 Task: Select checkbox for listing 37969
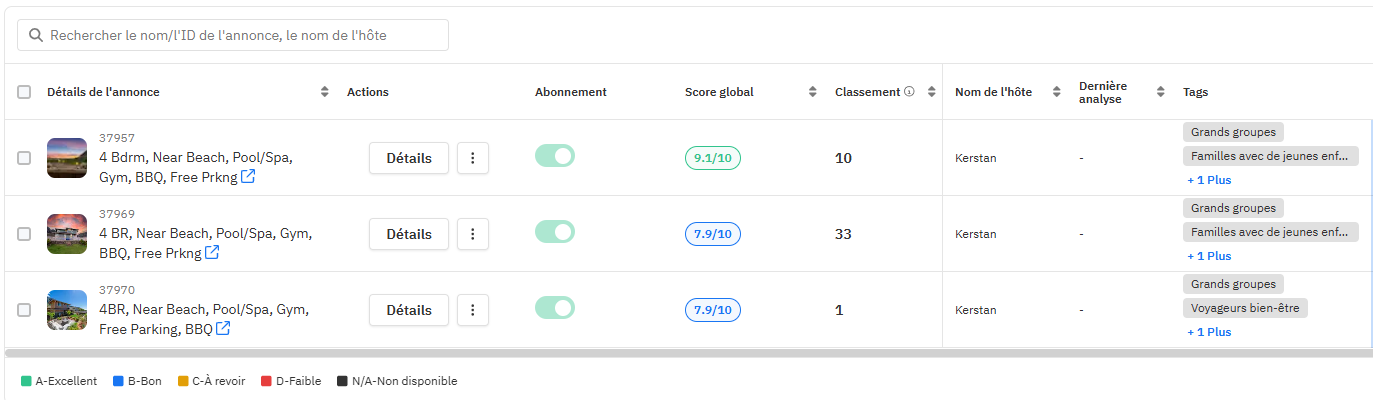[x=24, y=234]
